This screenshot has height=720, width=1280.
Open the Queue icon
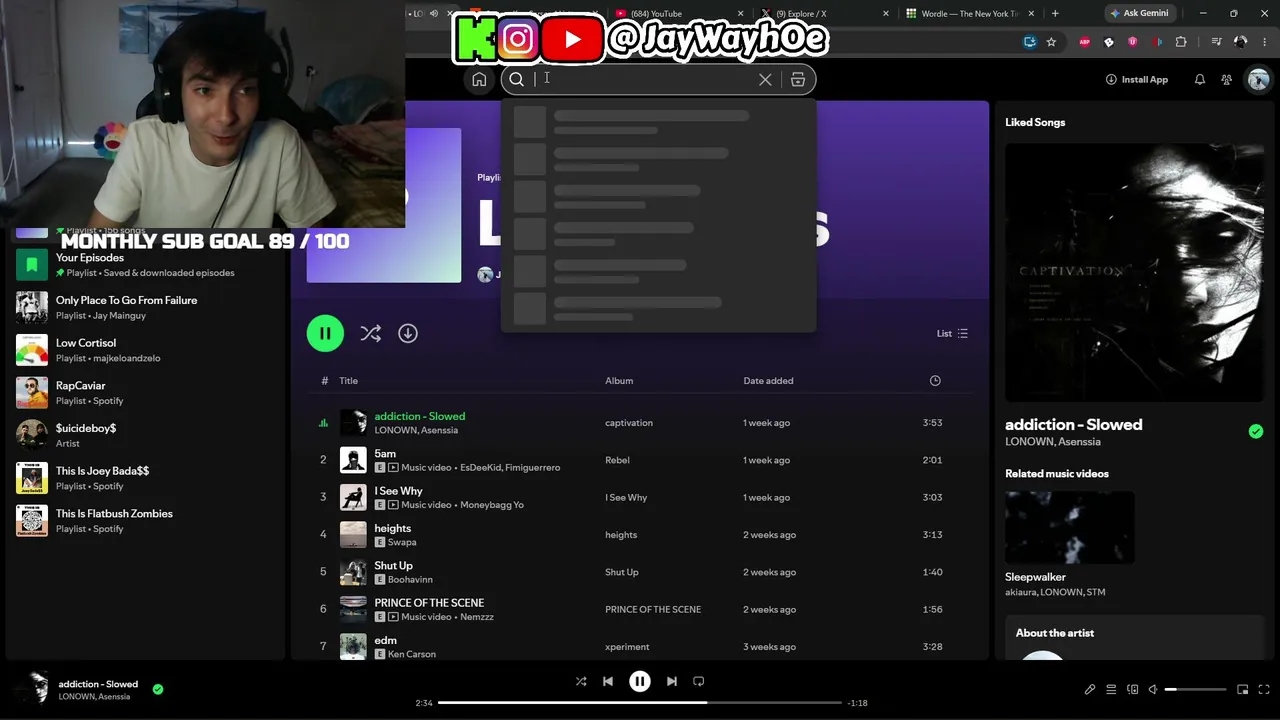pos(1111,689)
